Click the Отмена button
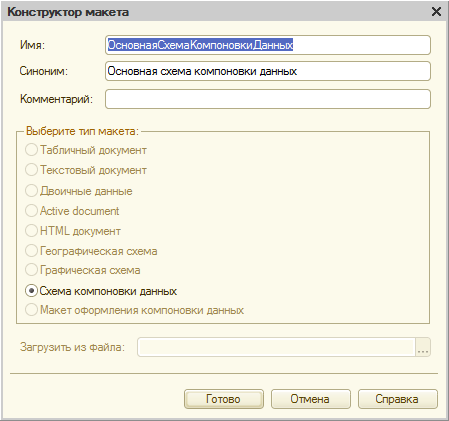The image size is (449, 421). point(311,399)
